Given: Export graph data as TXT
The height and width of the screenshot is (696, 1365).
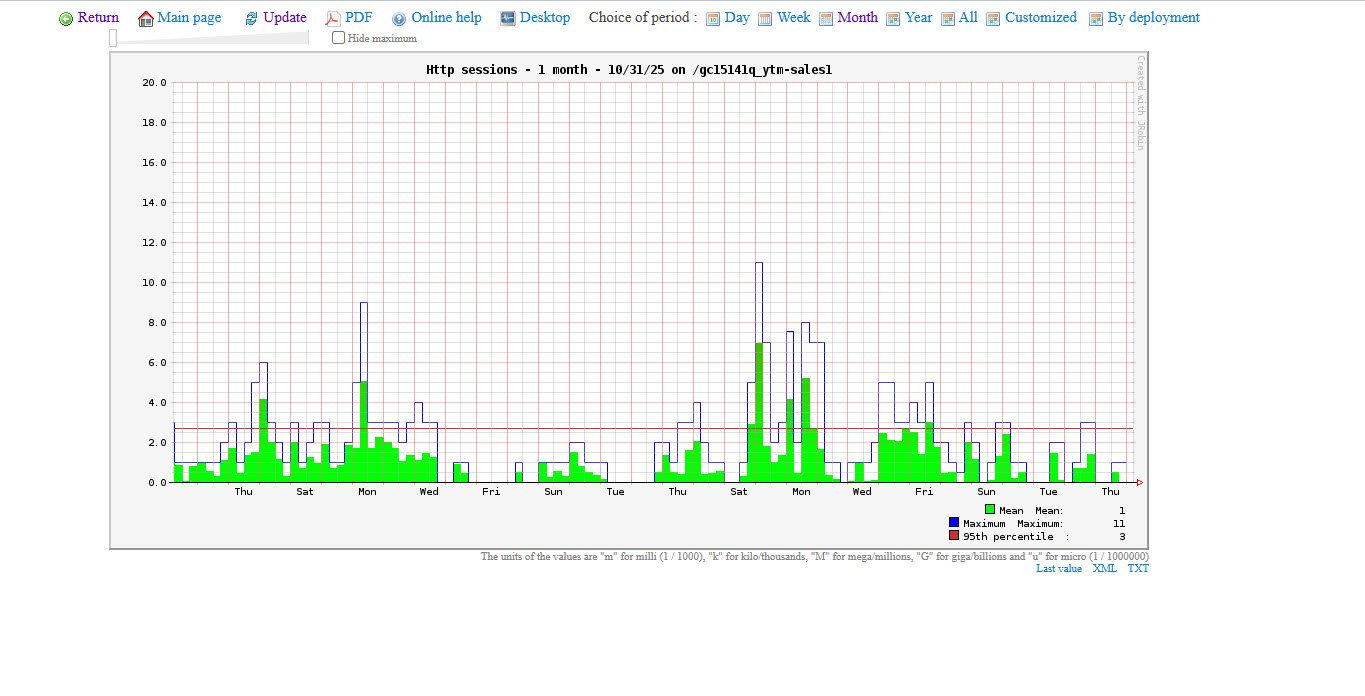Looking at the screenshot, I should tap(1138, 568).
